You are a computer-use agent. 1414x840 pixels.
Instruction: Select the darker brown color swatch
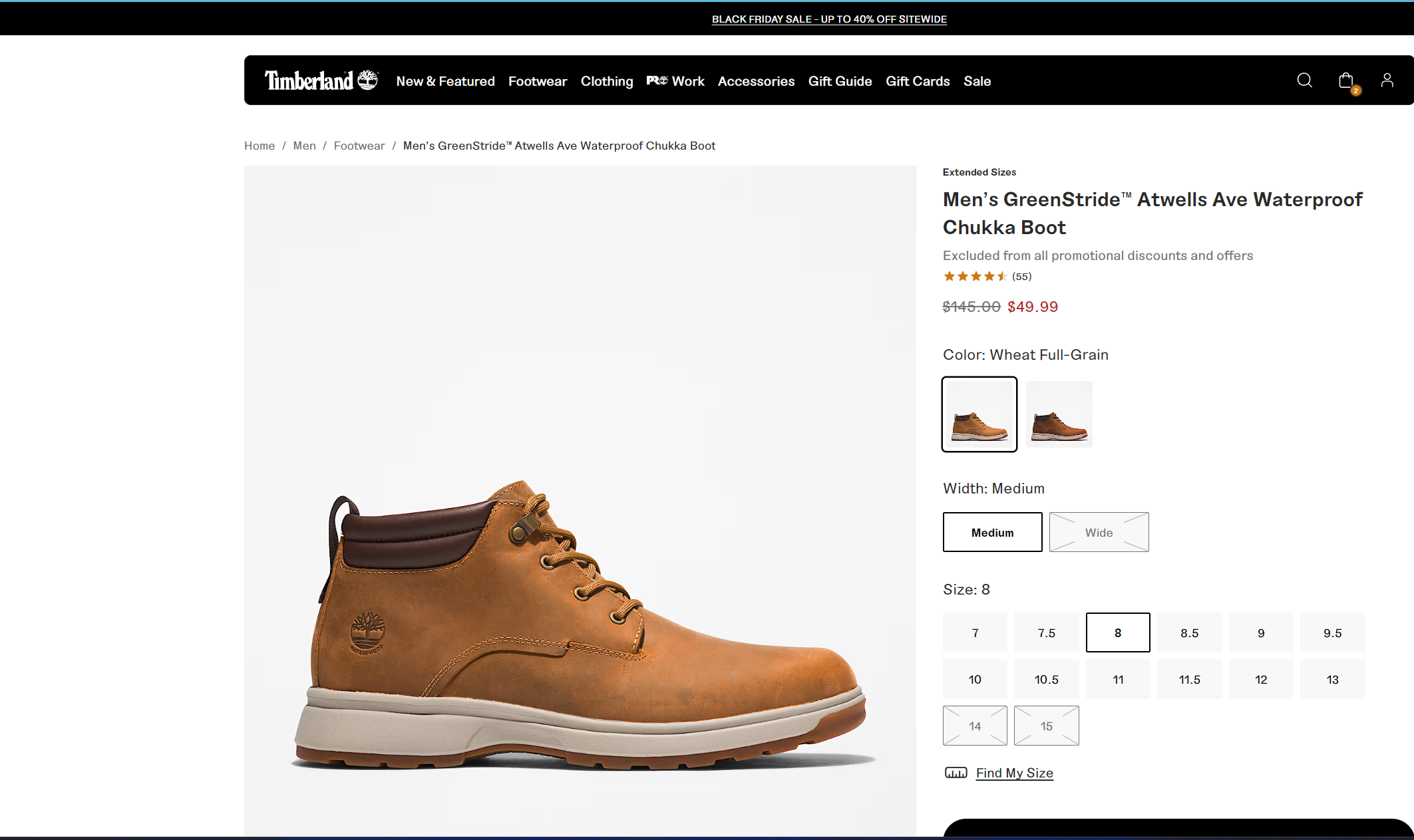[1059, 414]
